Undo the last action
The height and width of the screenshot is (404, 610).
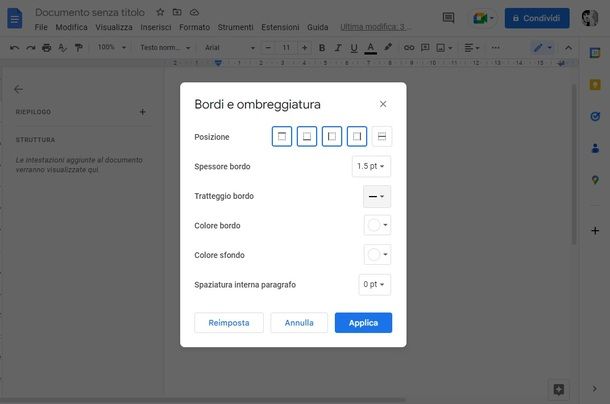[x=14, y=47]
